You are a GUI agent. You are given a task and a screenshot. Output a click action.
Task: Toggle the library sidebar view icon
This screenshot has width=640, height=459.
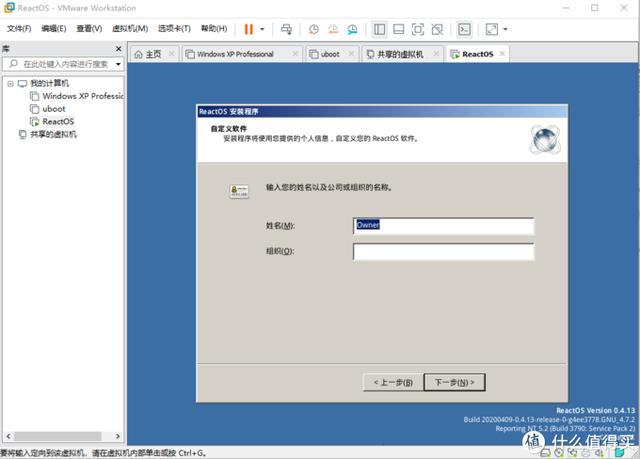pos(379,29)
